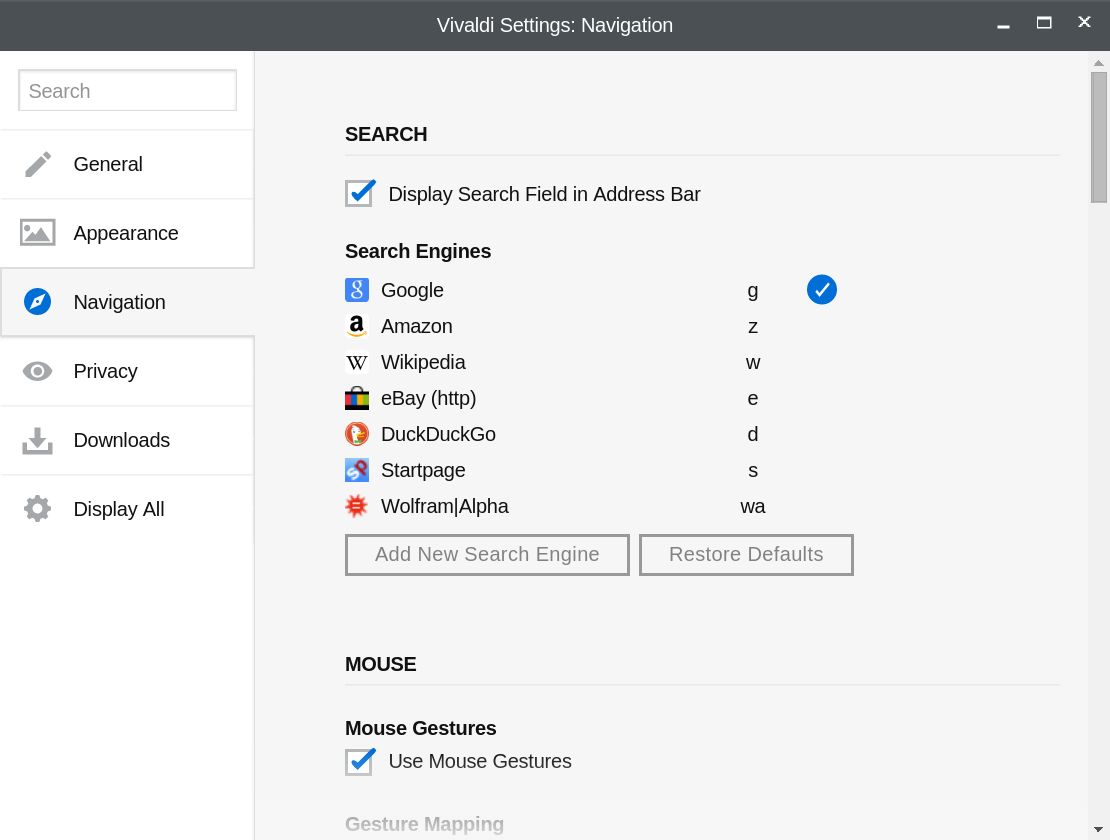Go to the Downloads settings tab
This screenshot has height=840, width=1110.
pos(121,440)
